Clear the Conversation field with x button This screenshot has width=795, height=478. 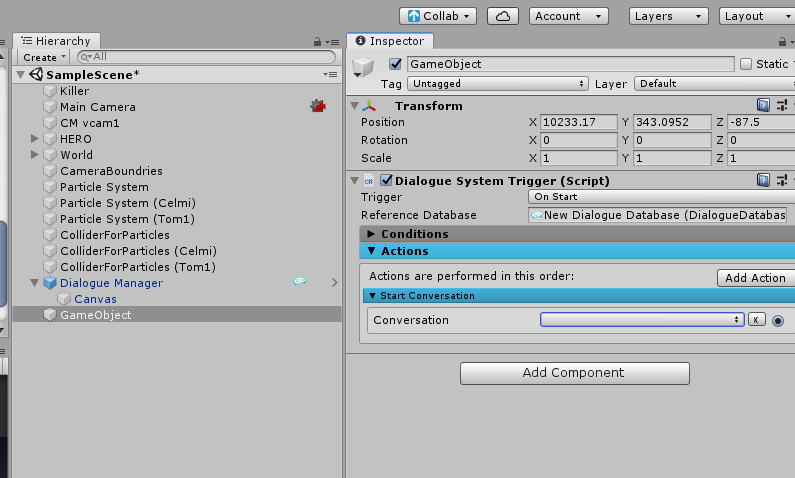pos(756,319)
